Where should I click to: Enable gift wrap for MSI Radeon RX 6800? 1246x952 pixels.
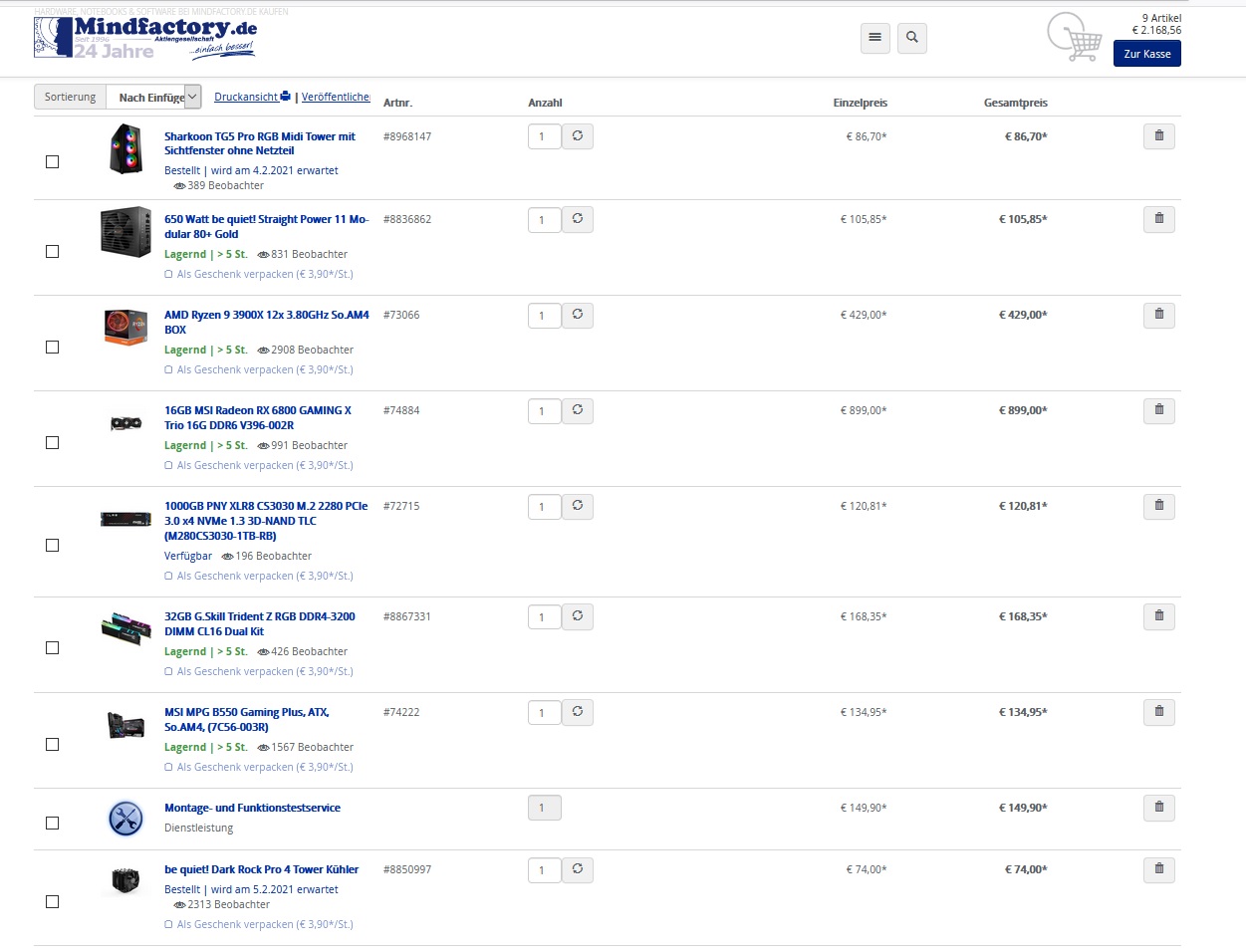click(x=168, y=465)
